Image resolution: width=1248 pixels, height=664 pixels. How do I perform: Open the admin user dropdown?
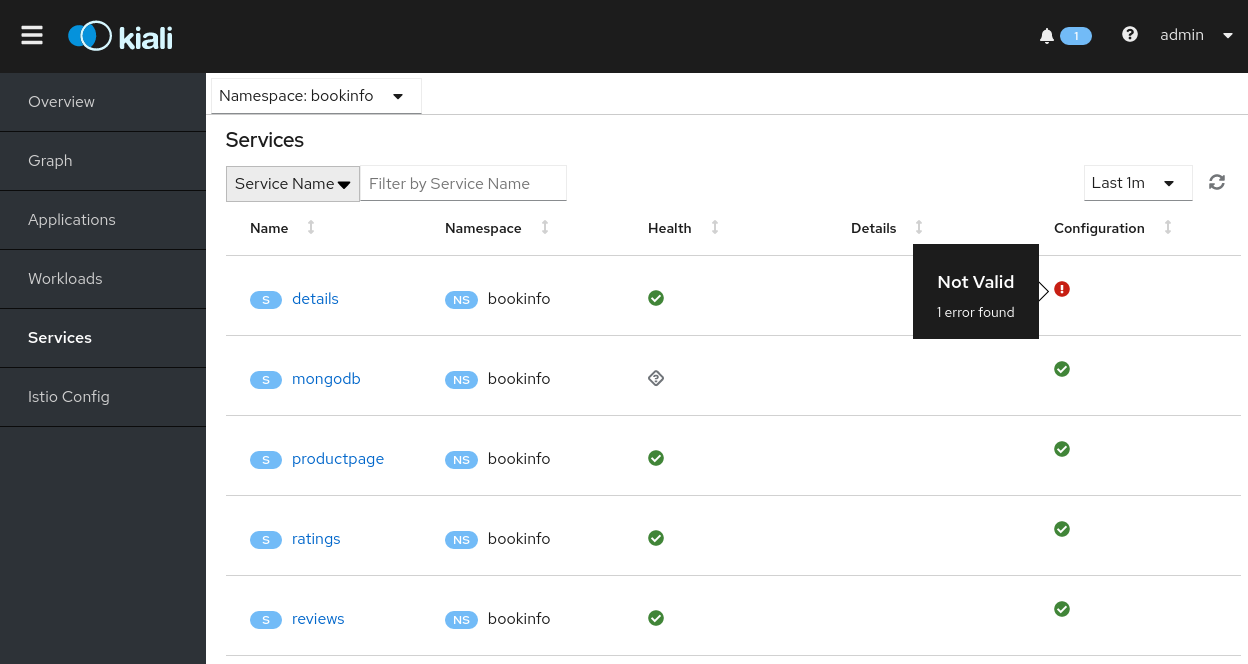1196,35
